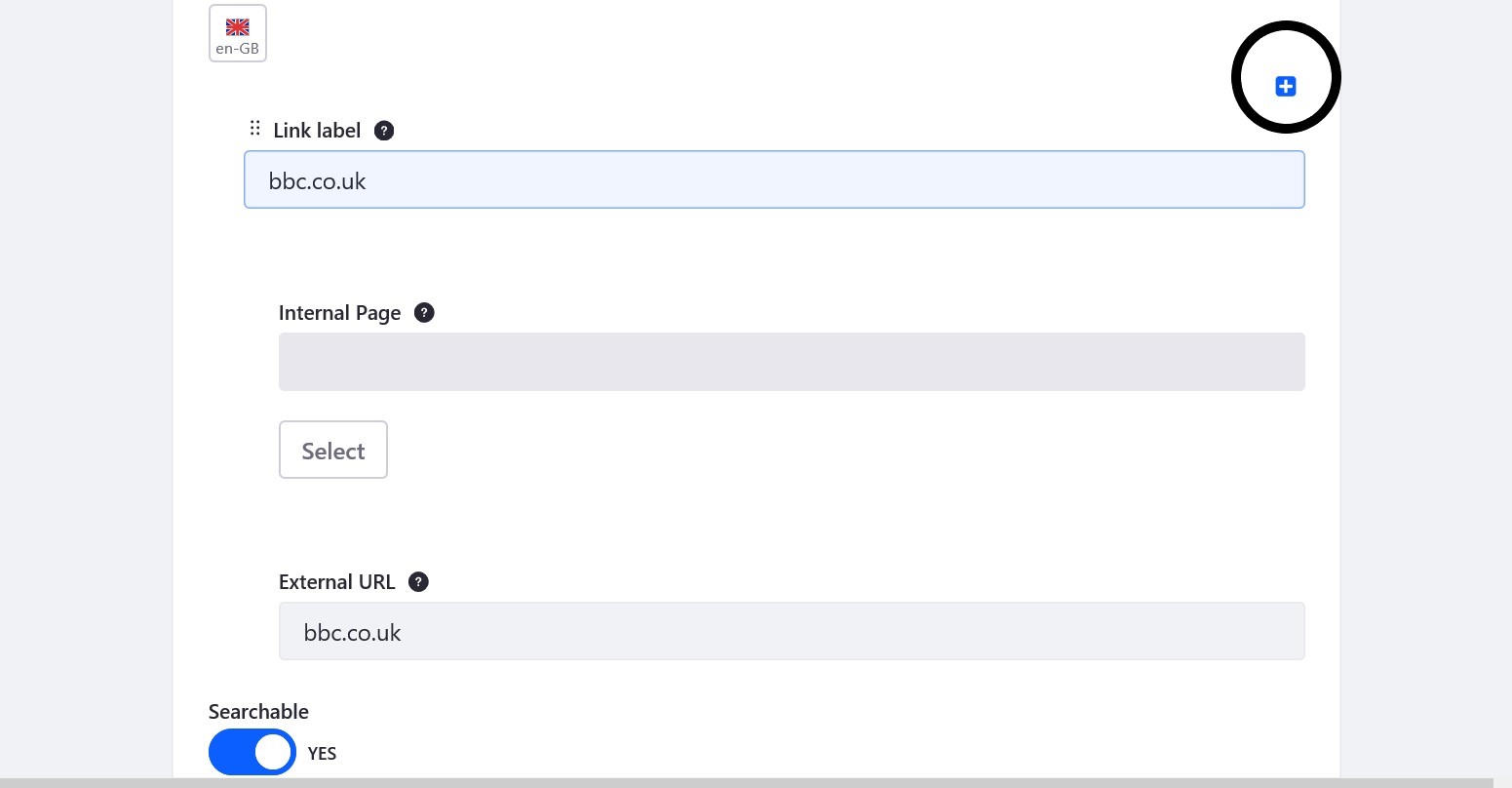The width and height of the screenshot is (1512, 788).
Task: Click the Searchable heading text
Action: 258,712
